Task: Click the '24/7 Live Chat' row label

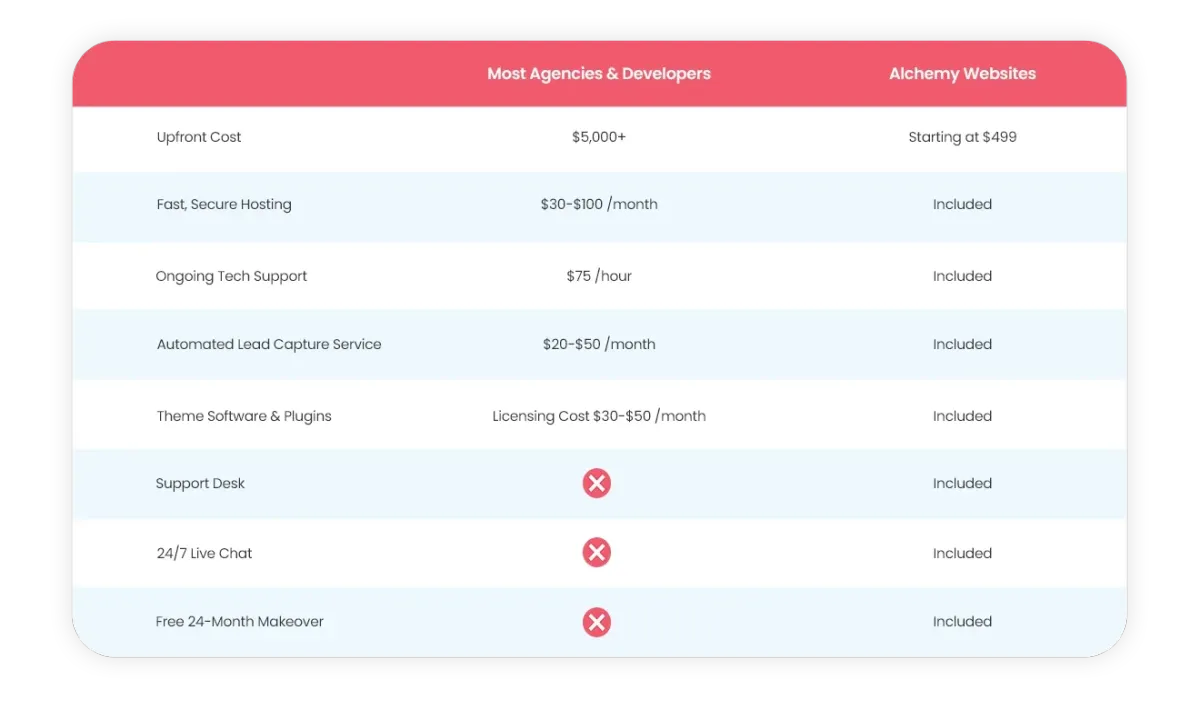Action: [204, 553]
